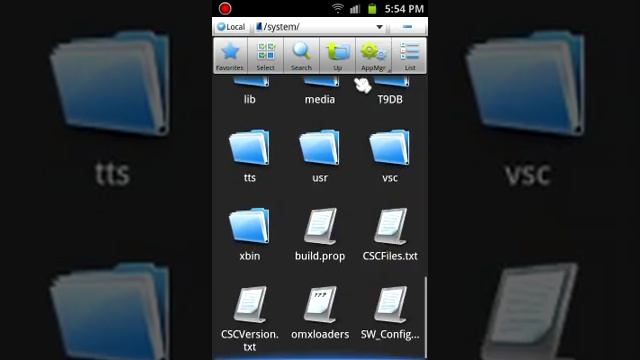The image size is (640, 360).
Task: Open the SW_Config file icon
Action: [391, 304]
